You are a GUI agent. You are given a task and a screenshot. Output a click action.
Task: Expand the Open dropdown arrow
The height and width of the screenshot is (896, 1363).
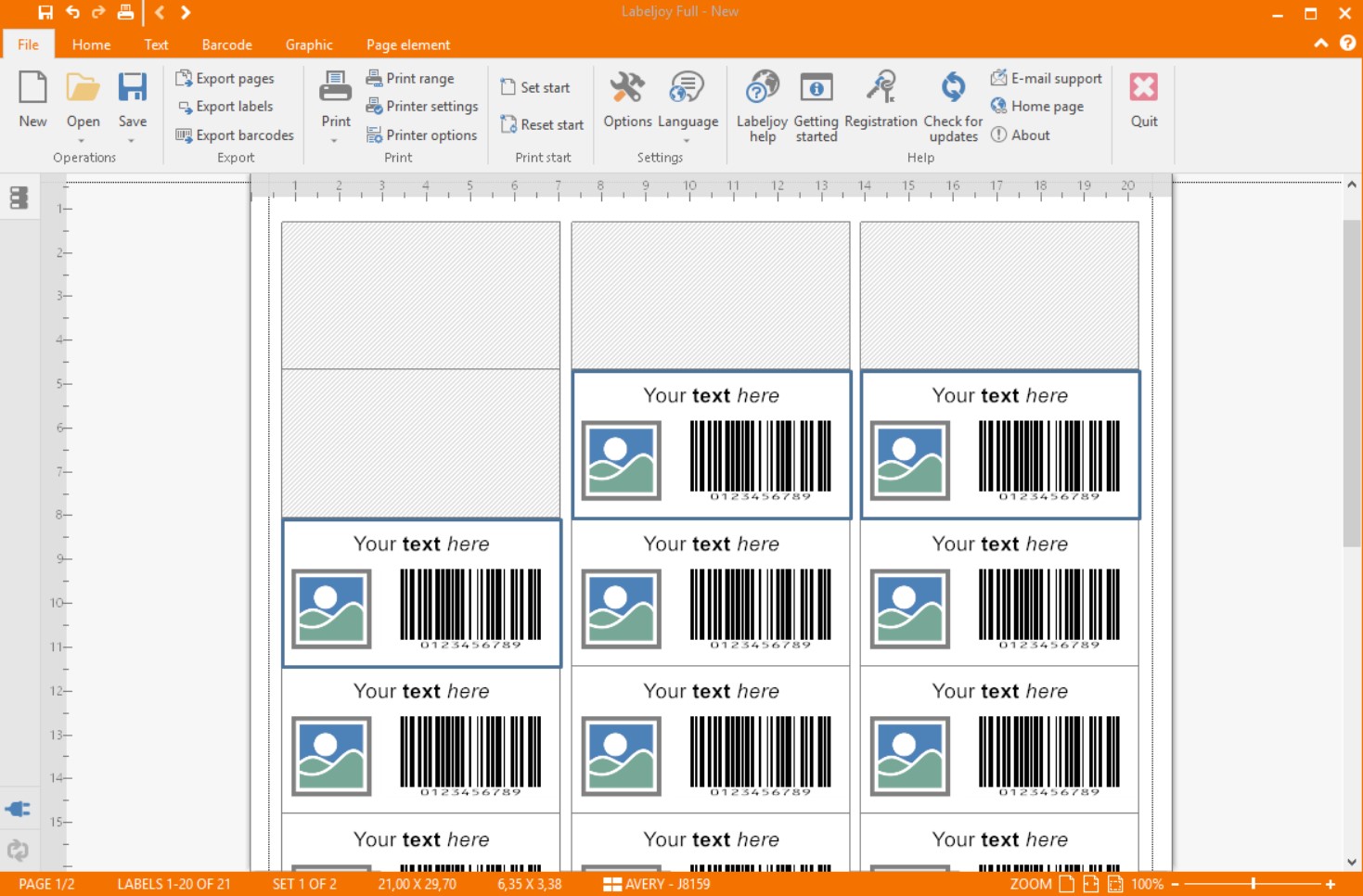click(x=82, y=141)
